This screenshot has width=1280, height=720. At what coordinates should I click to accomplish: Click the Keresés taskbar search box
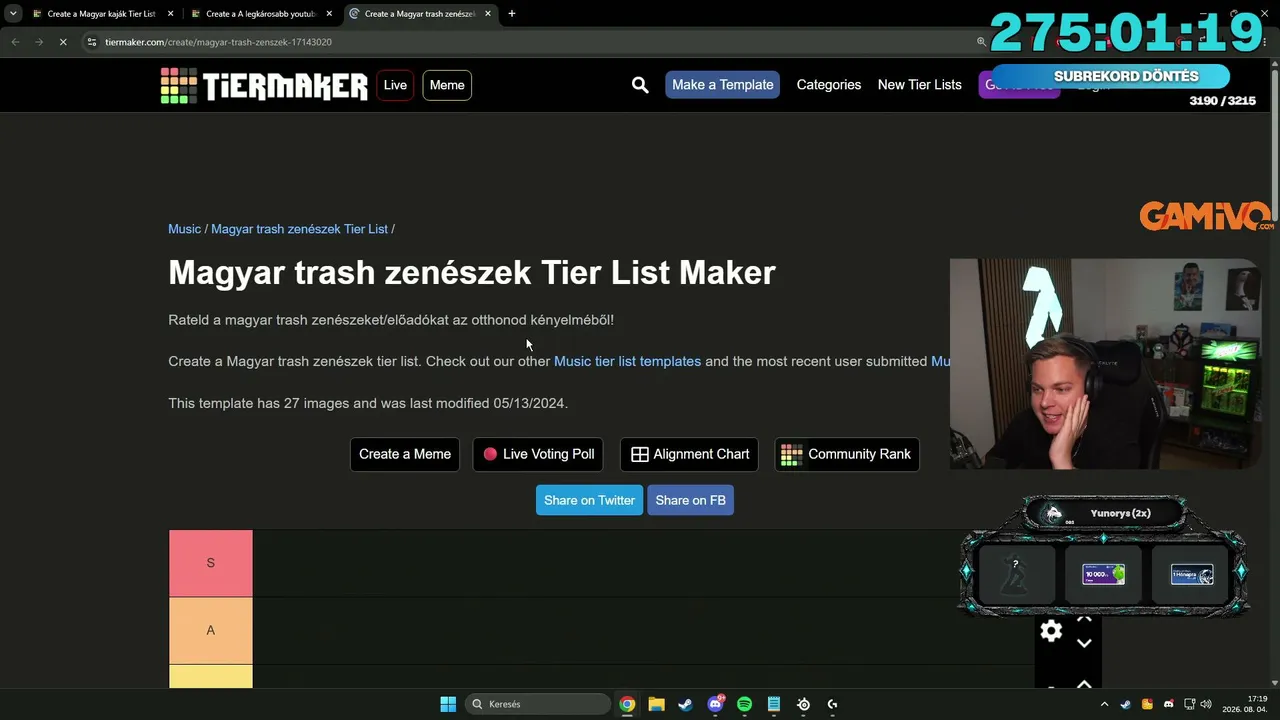click(x=538, y=704)
